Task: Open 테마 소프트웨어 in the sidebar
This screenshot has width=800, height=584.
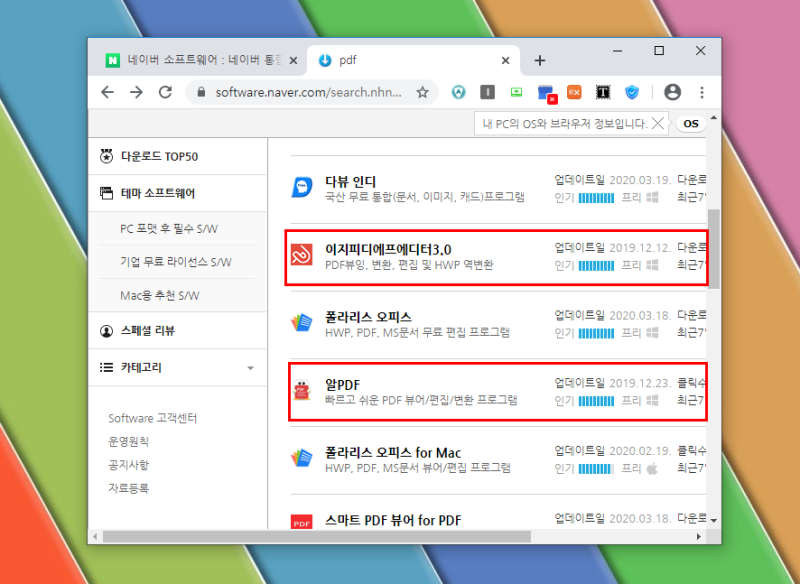Action: pyautogui.click(x=158, y=193)
